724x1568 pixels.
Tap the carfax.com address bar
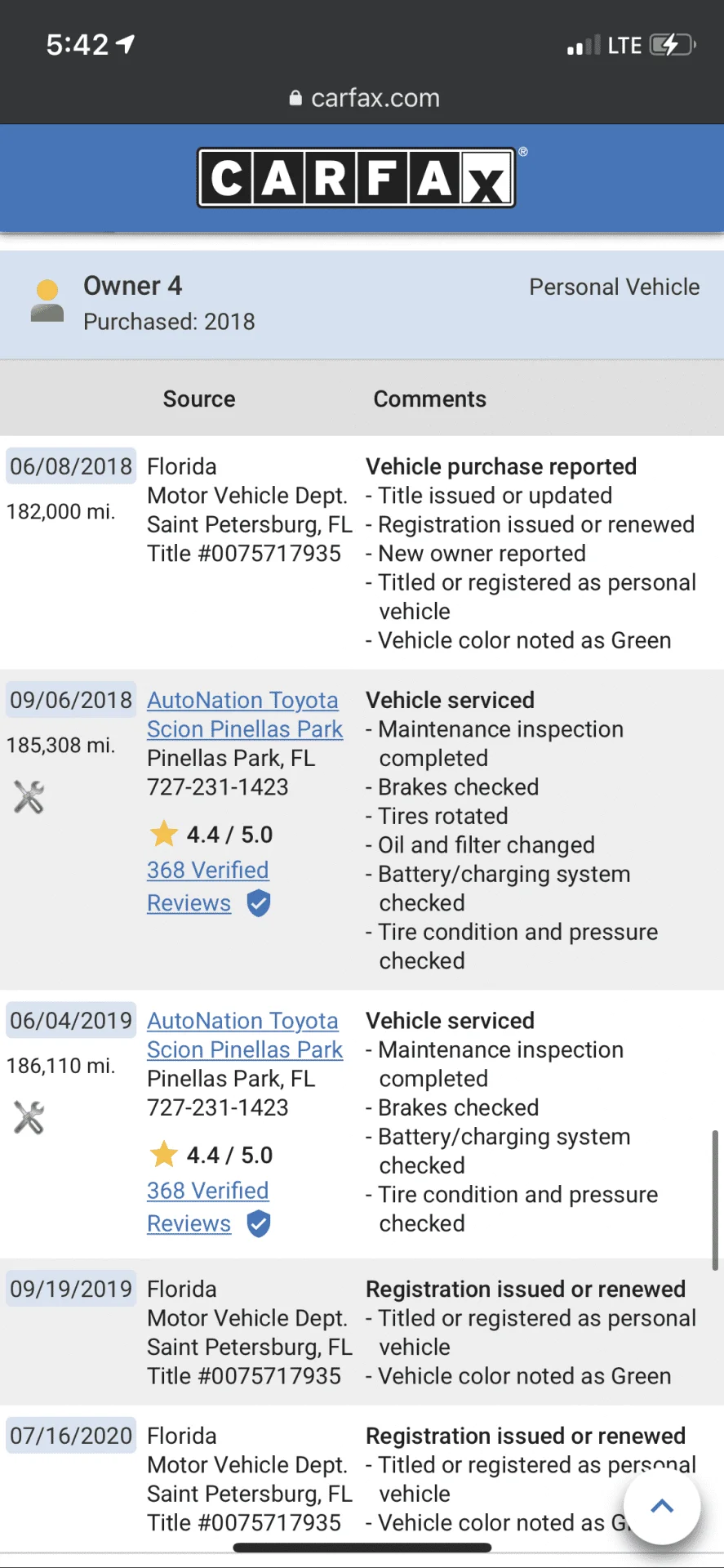364,99
